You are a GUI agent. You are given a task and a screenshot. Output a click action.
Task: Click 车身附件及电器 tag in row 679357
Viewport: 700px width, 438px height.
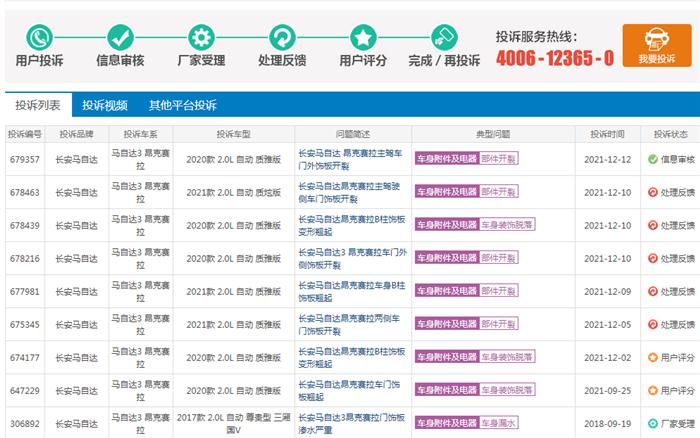[447, 159]
